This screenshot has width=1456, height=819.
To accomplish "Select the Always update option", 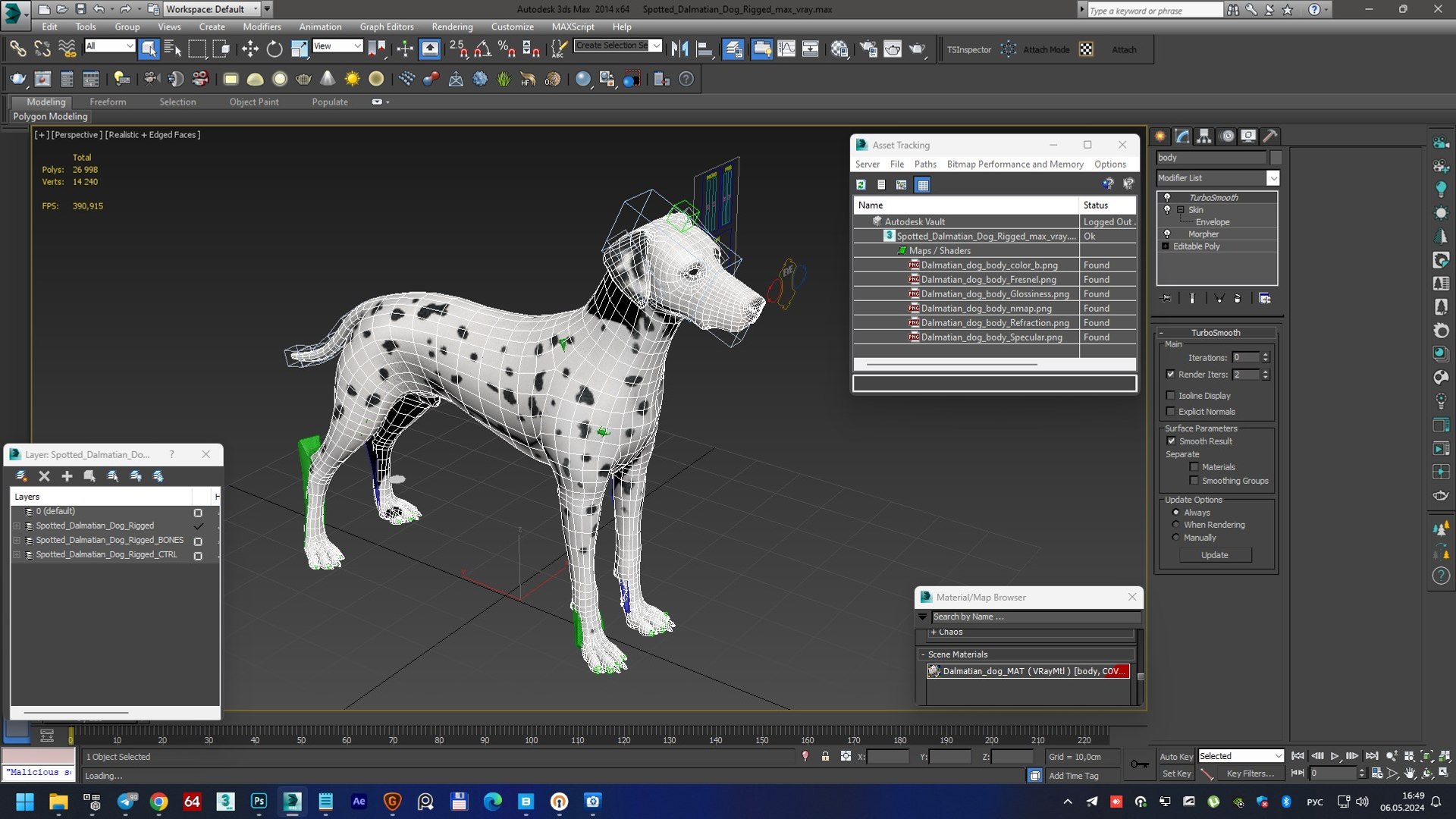I will click(1176, 513).
